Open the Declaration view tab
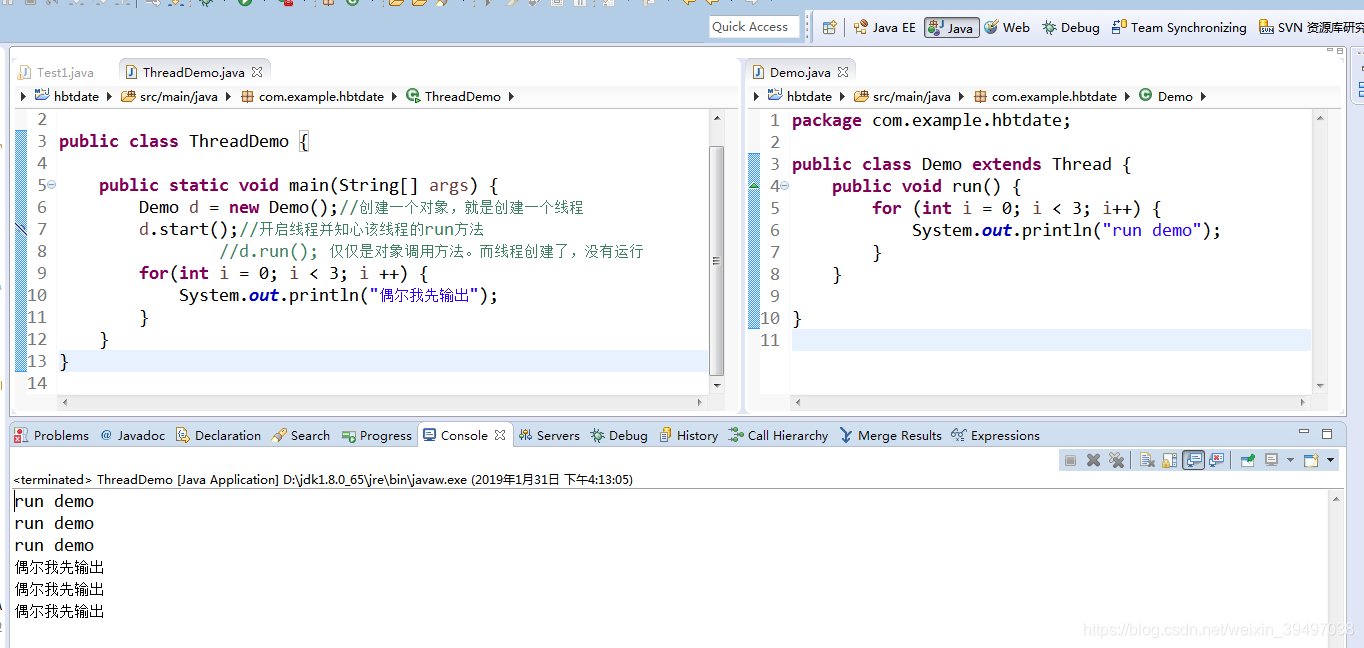This screenshot has width=1364, height=648. (219, 435)
